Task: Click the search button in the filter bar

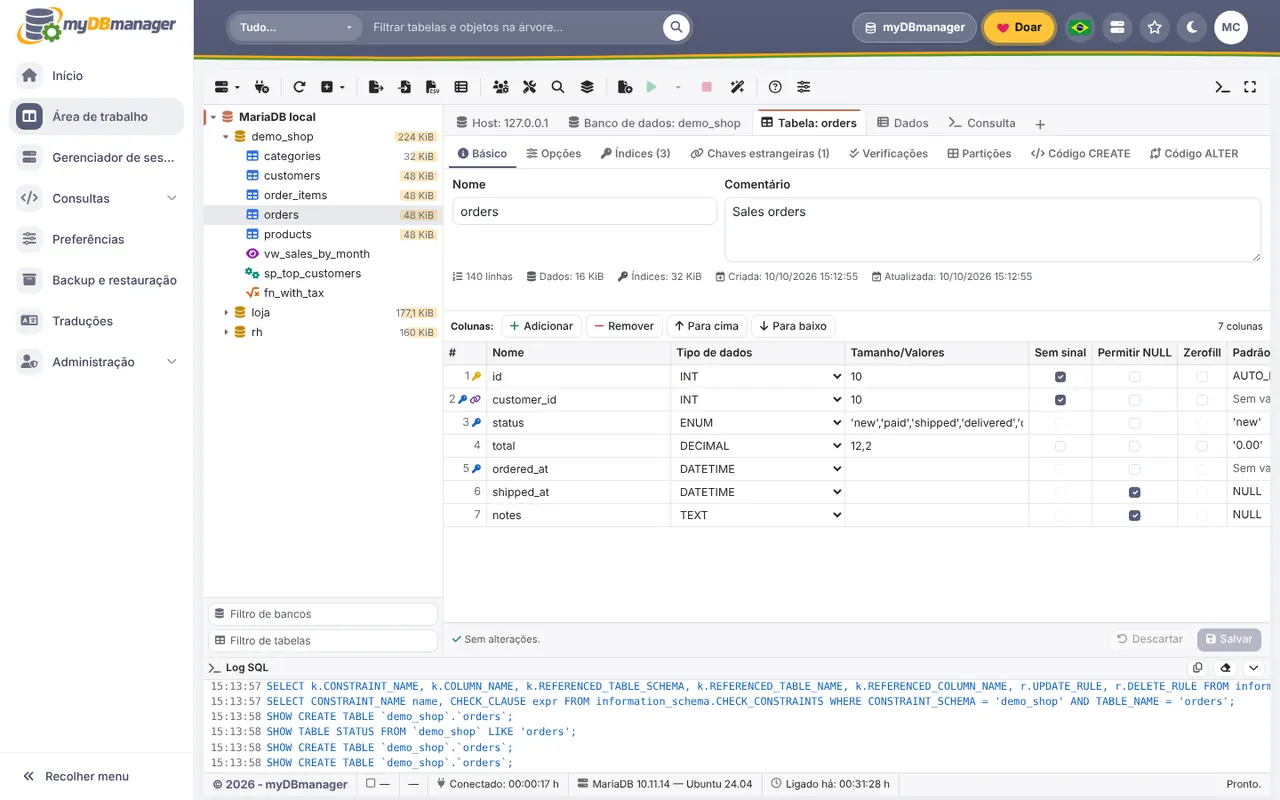Action: point(677,27)
